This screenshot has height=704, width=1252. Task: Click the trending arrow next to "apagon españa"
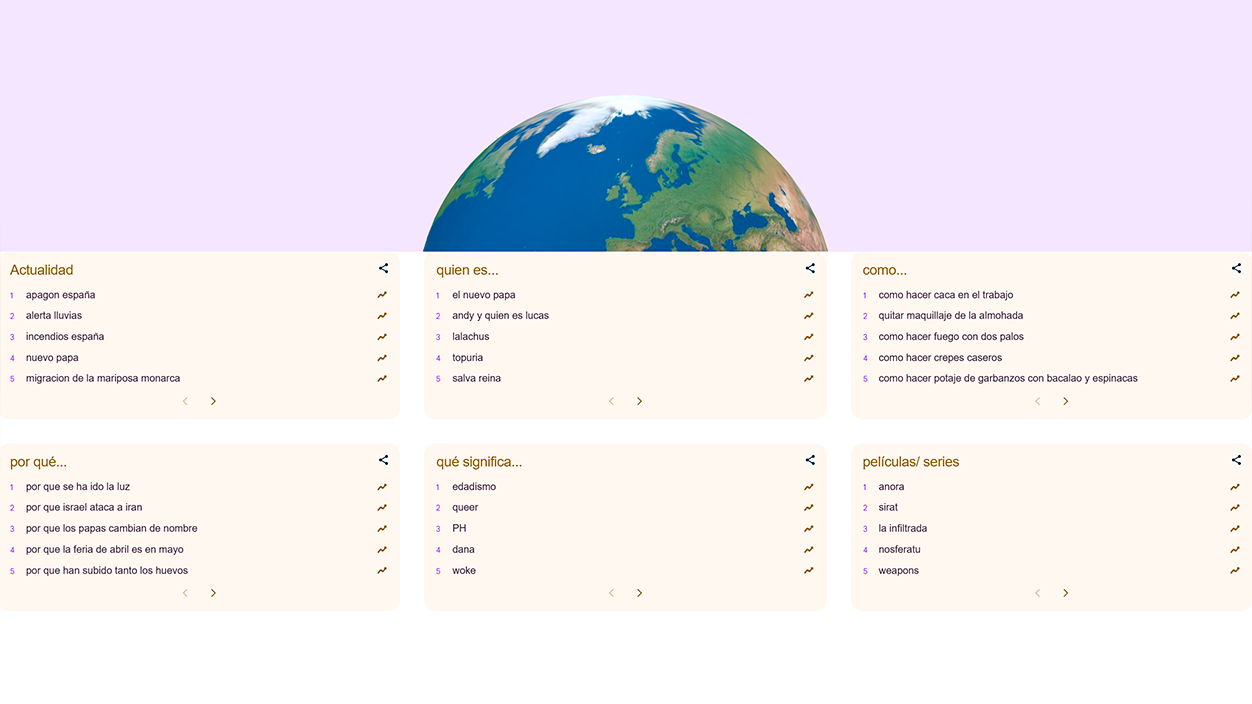click(x=381, y=294)
